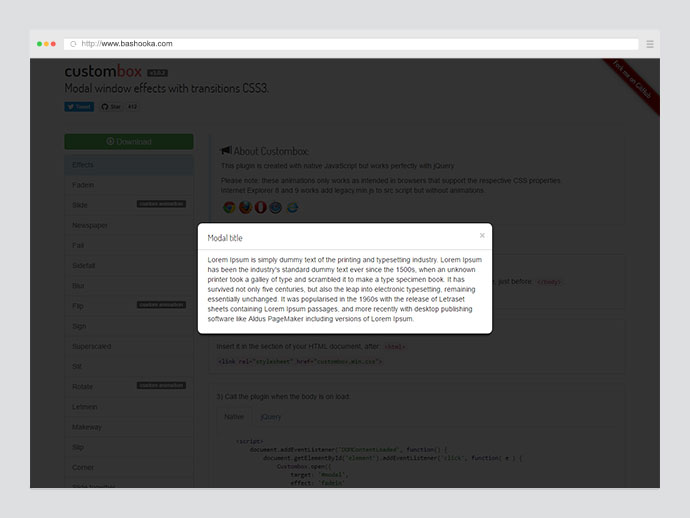The width and height of the screenshot is (690, 518).
Task: Click the link rel stylesheet code line
Action: point(300,362)
